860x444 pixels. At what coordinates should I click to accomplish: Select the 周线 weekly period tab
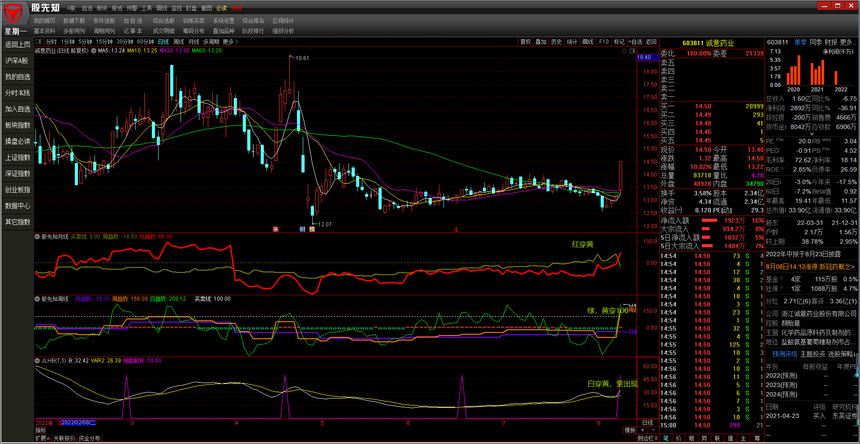pyautogui.click(x=179, y=42)
